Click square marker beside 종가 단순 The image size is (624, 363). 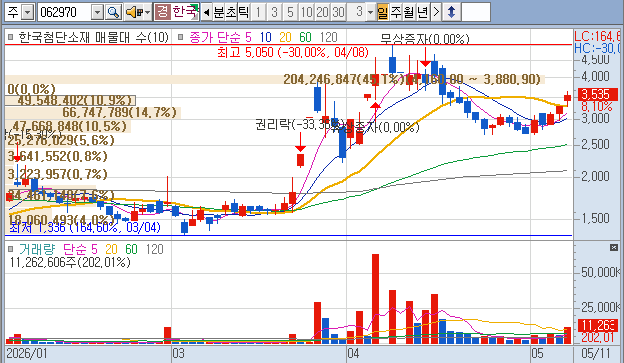(x=180, y=37)
